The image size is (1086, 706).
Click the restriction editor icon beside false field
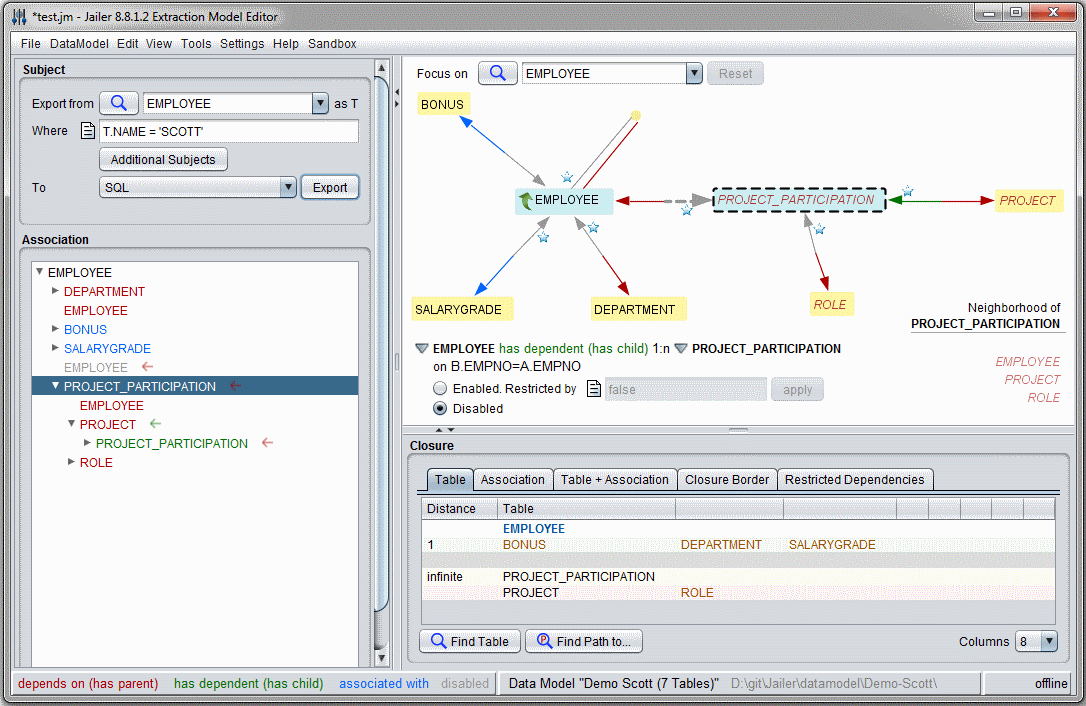(593, 389)
